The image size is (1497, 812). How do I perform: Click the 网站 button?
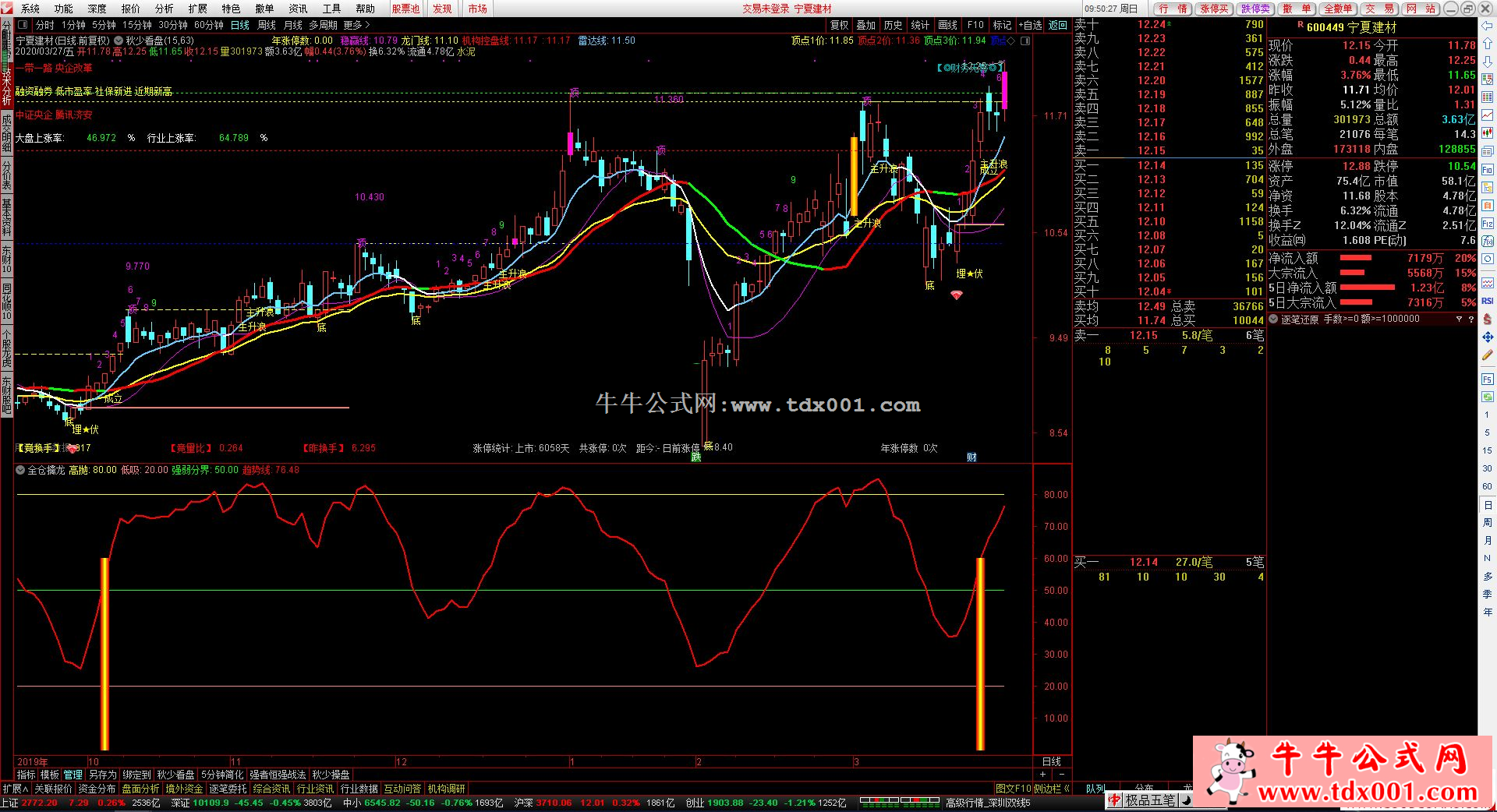point(1421,9)
